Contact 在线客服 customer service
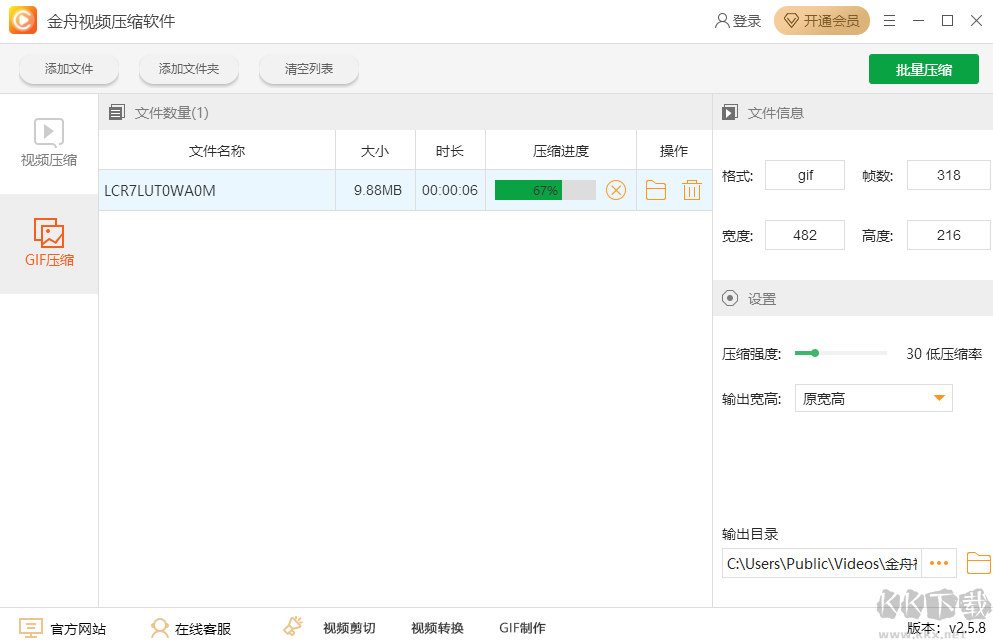The image size is (993, 641). 190,627
